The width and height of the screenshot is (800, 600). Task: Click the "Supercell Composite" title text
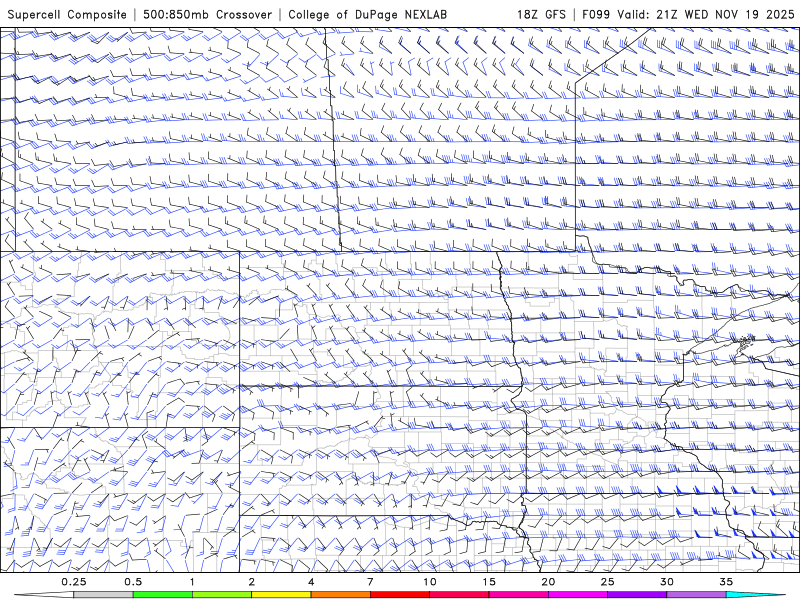pos(67,14)
